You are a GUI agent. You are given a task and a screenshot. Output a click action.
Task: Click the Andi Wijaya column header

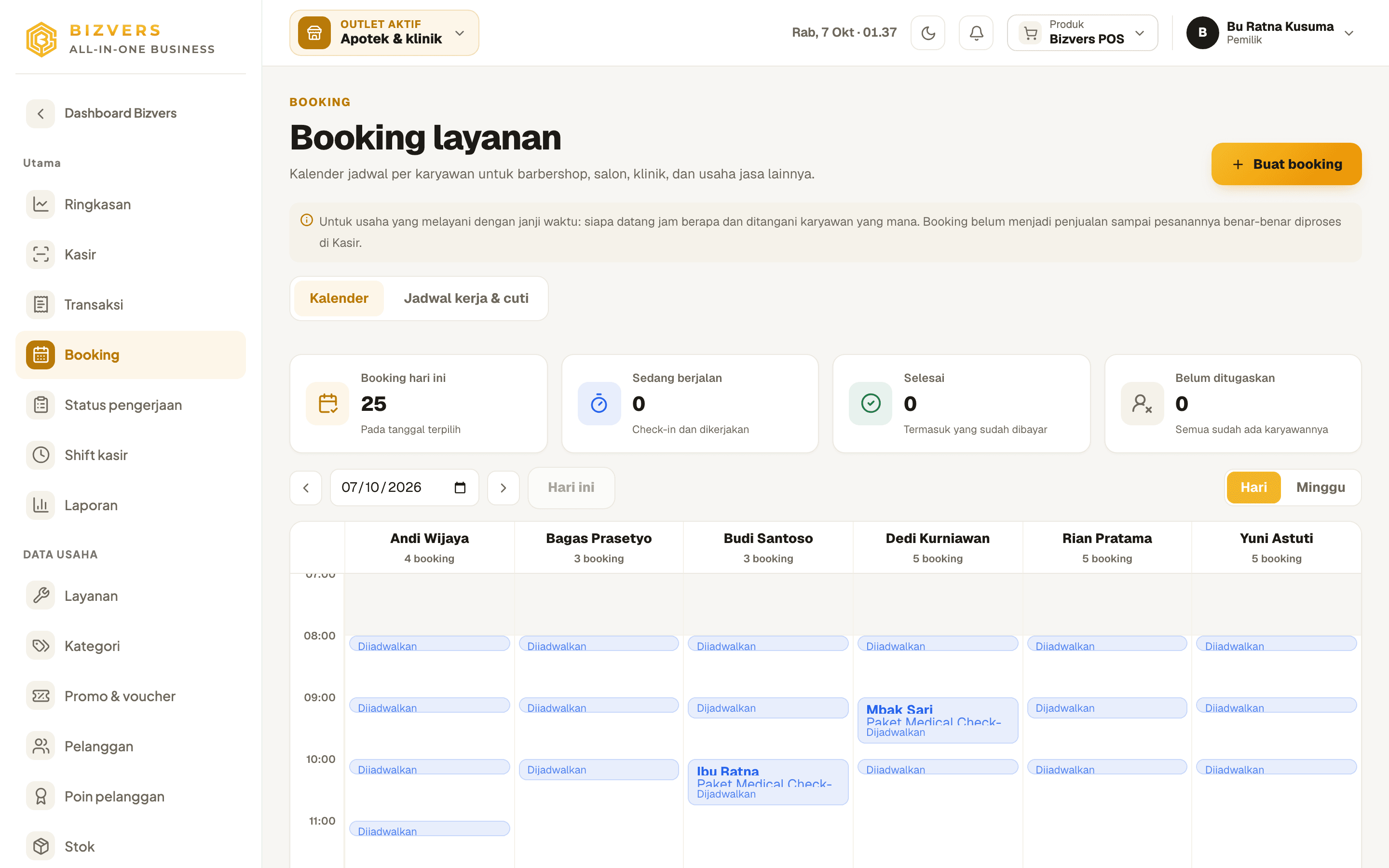point(429,547)
